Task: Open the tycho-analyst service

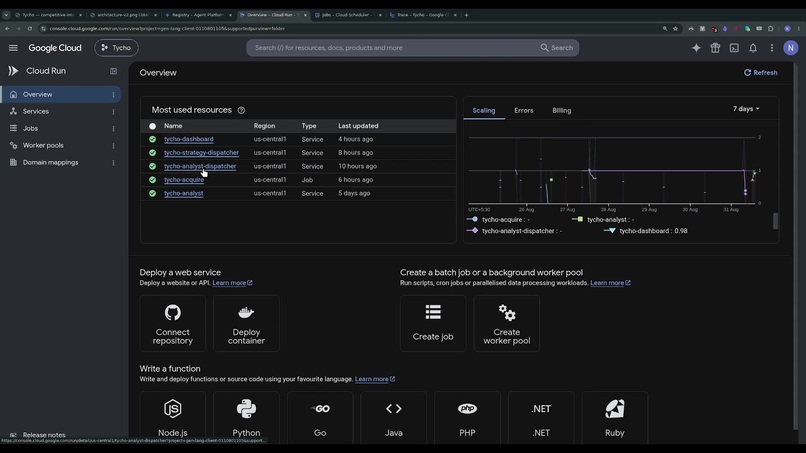Action: (x=184, y=193)
